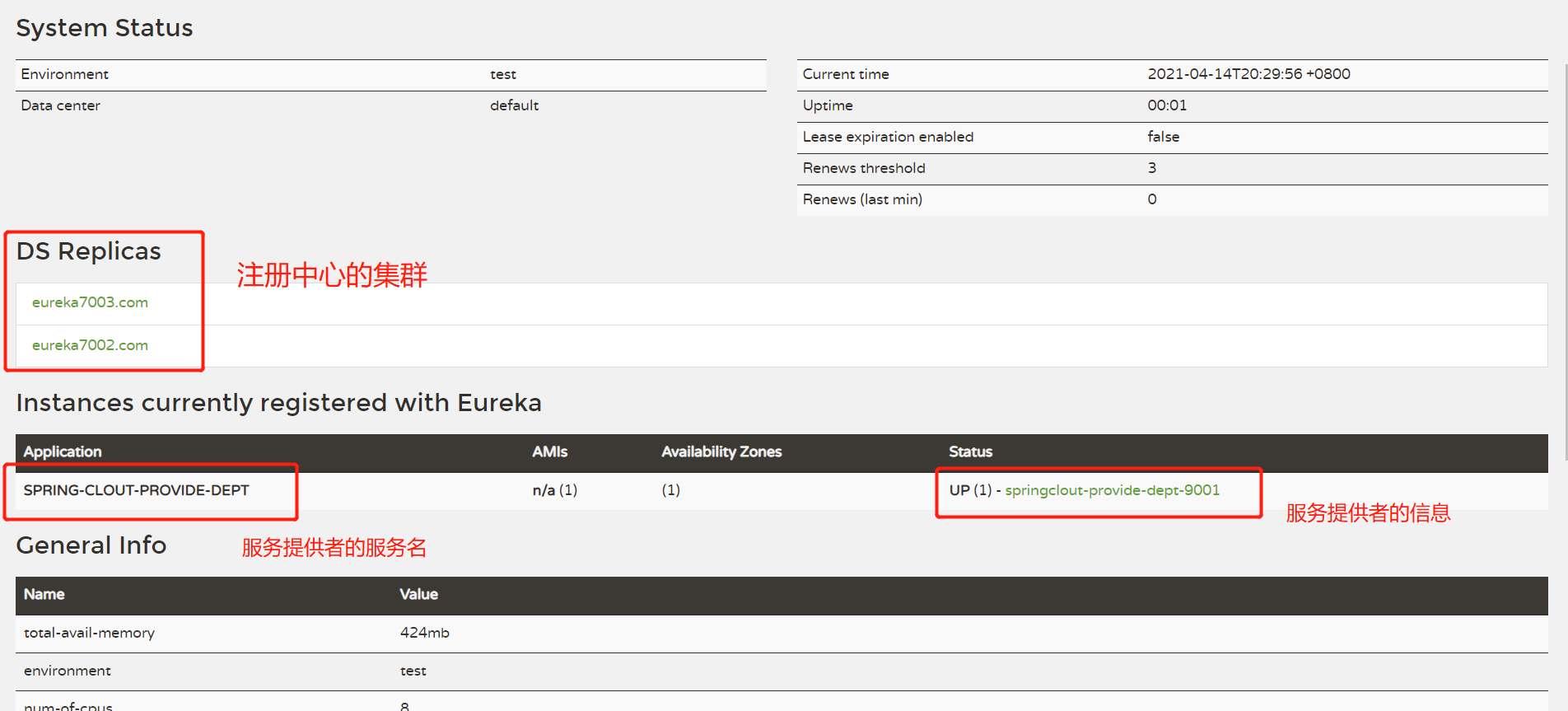Viewport: 1568px width, 711px height.
Task: Click the Uptime label
Action: (828, 105)
